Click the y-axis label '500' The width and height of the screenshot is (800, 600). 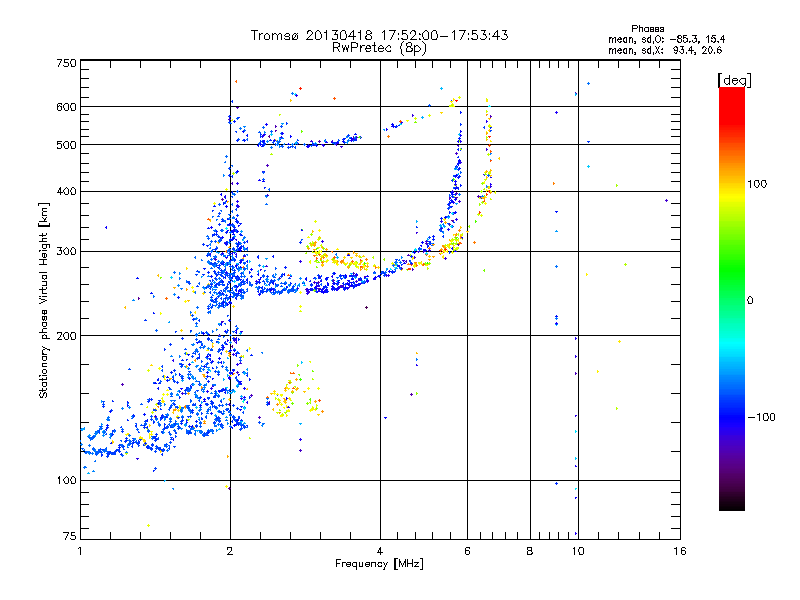pos(66,145)
